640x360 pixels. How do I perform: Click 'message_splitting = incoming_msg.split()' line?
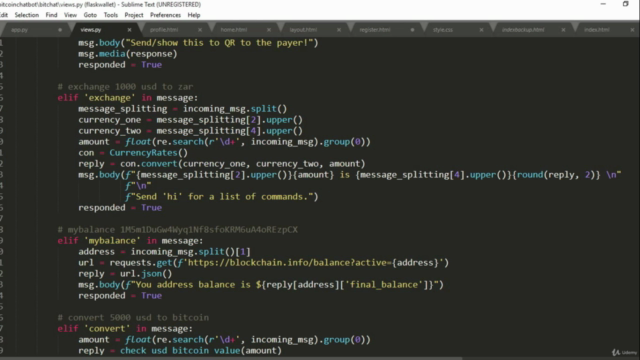[x=183, y=109]
